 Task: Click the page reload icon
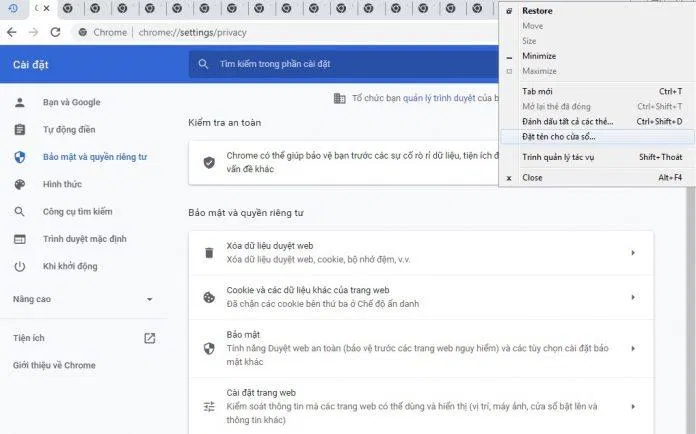(x=55, y=32)
